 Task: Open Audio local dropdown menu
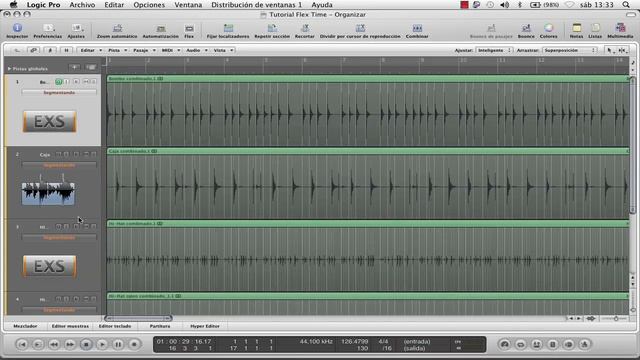click(x=197, y=50)
